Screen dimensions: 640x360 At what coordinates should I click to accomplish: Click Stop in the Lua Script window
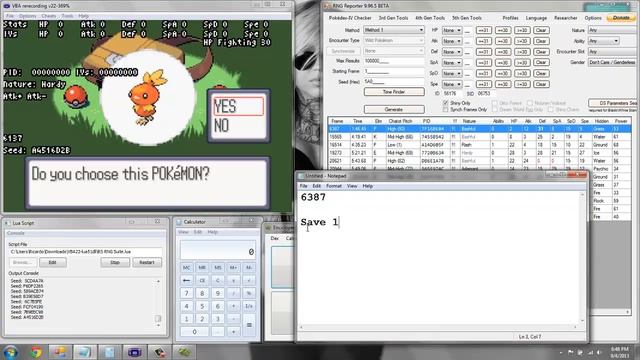tap(115, 262)
